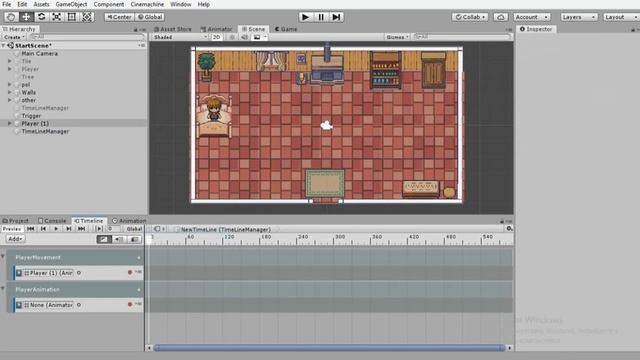Open the Gizmos dropdown
640x360 pixels.
[397, 37]
